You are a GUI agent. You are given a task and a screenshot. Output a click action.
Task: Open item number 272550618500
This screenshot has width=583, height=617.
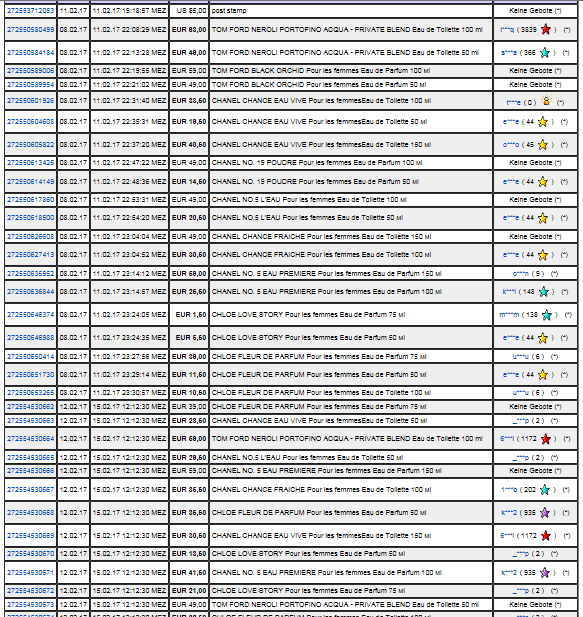coord(31,218)
